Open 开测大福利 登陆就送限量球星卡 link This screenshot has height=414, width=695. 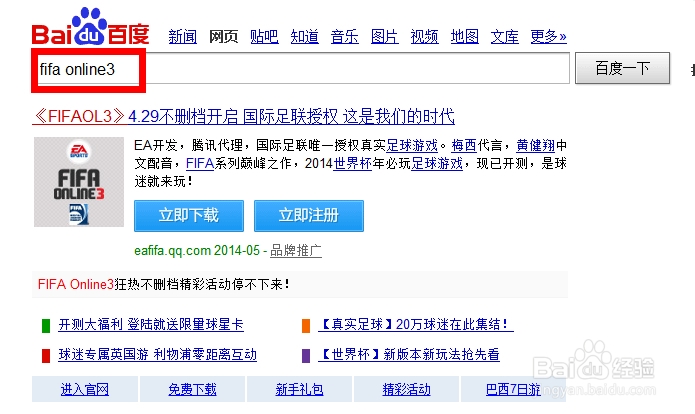151,324
